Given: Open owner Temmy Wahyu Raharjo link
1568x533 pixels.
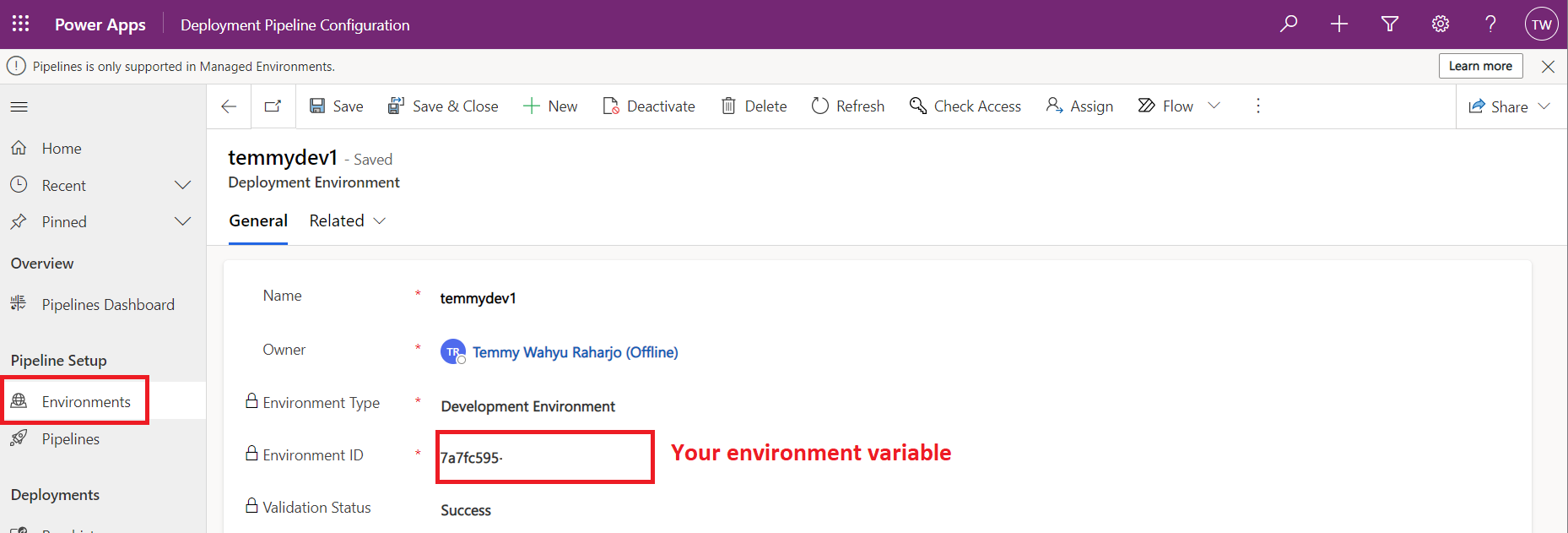Looking at the screenshot, I should point(575,352).
